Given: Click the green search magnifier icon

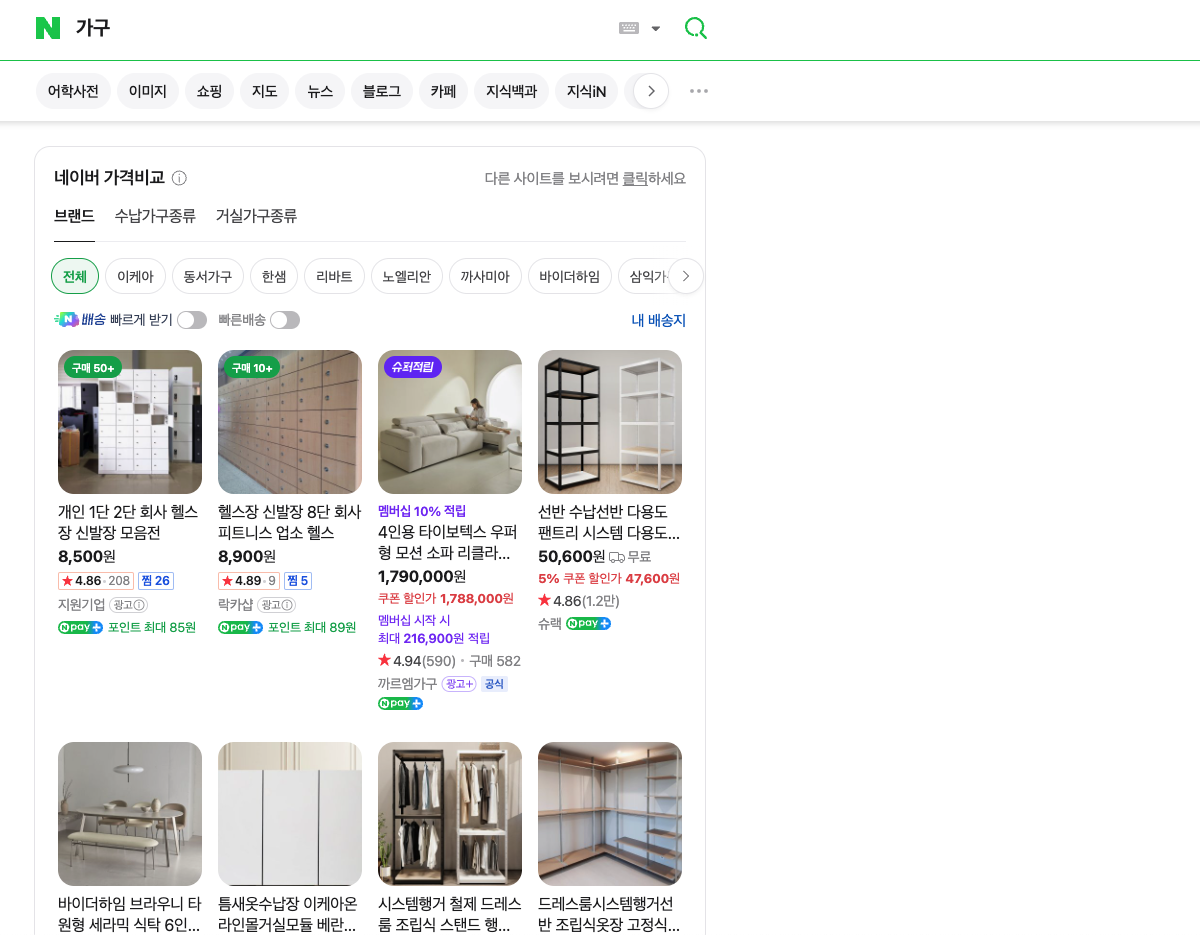Looking at the screenshot, I should tap(696, 28).
